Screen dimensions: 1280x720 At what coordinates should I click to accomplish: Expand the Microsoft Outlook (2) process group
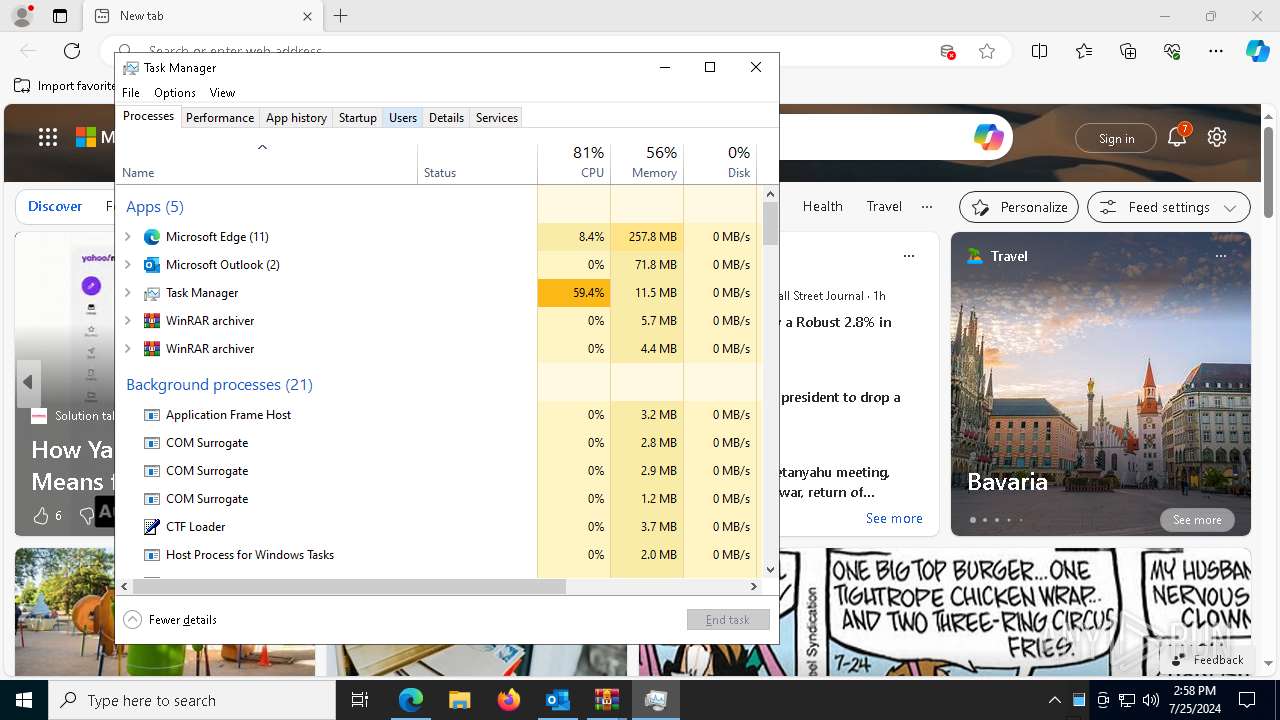pyautogui.click(x=128, y=265)
